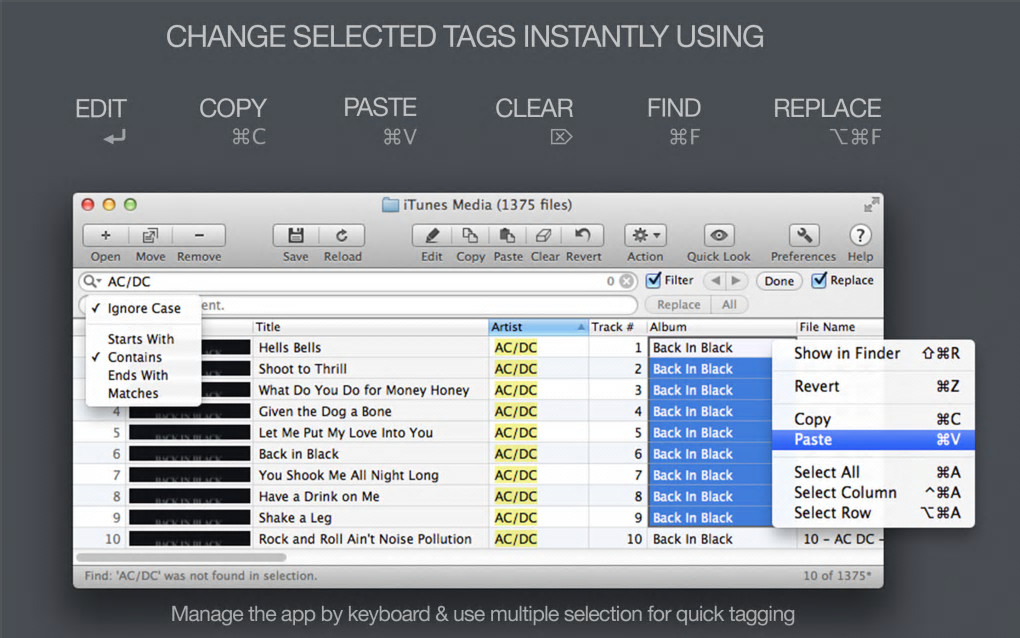Viewport: 1020px width, 638px height.
Task: Click the Revert undo arrow icon
Action: pos(583,235)
